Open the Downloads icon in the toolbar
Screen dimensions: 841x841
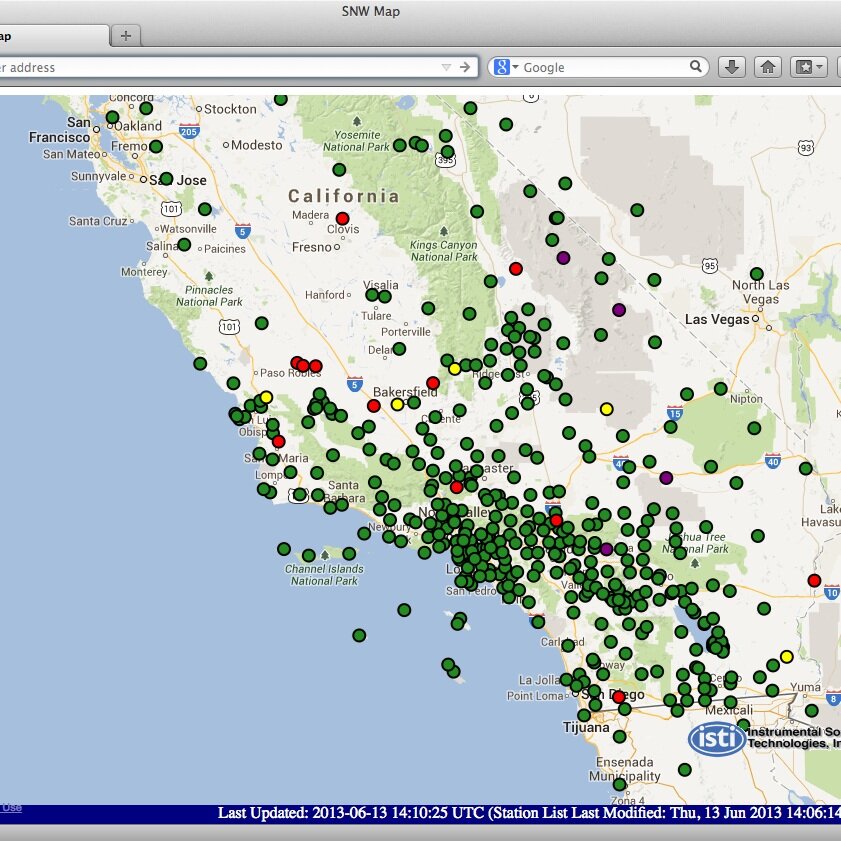pyautogui.click(x=734, y=67)
